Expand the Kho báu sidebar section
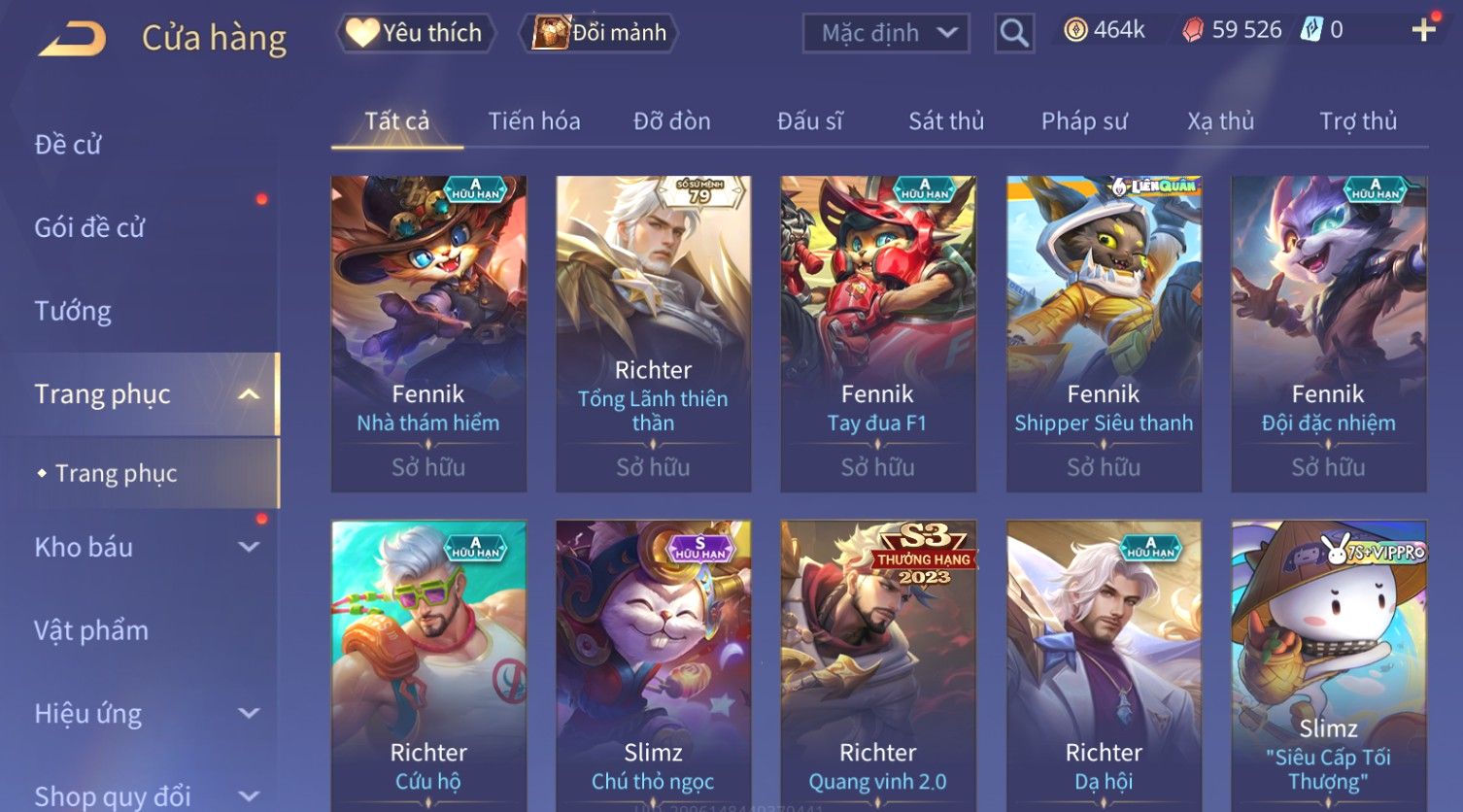This screenshot has height=812, width=1463. click(249, 547)
